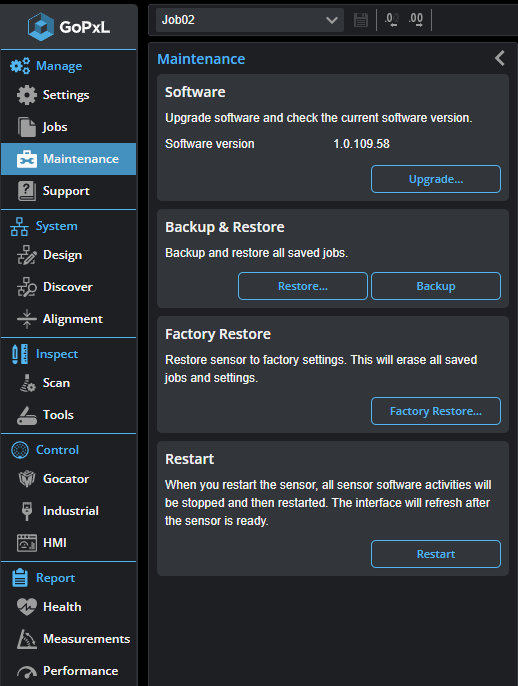The image size is (518, 686).
Task: Click the Backup button
Action: 436,286
